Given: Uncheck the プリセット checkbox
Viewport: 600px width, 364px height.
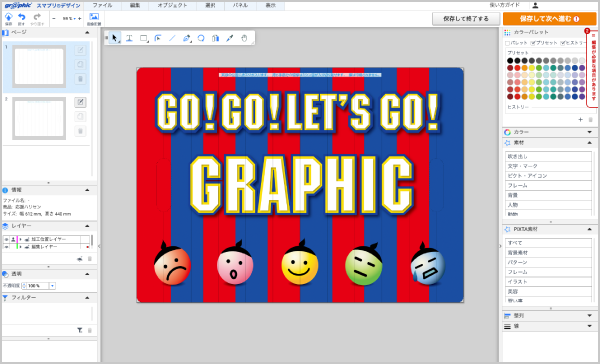Looking at the screenshot, I should tap(533, 43).
